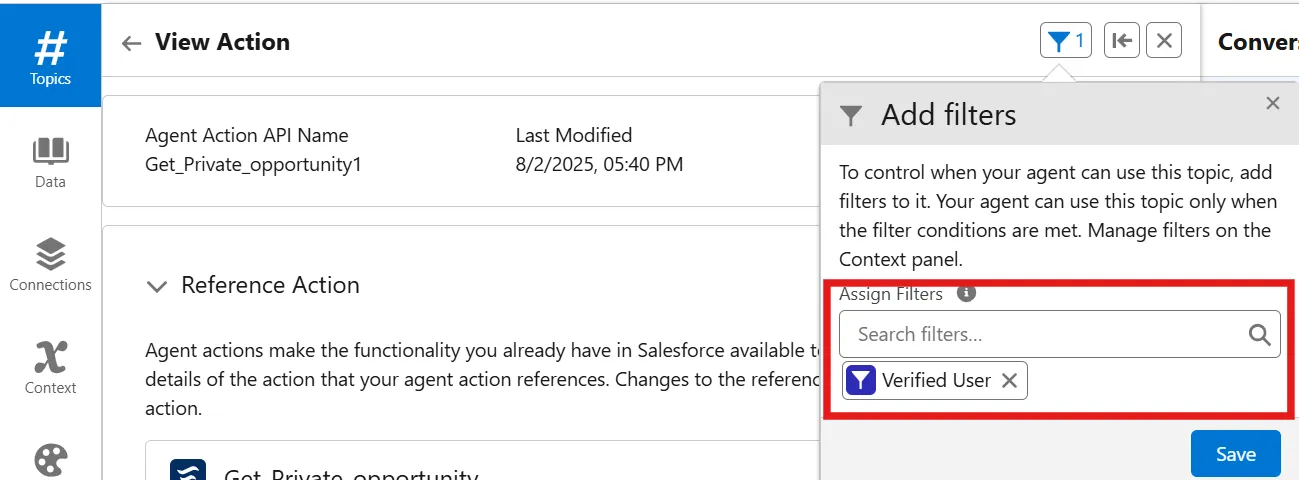Screen dimensions: 1299x480
Task: Open the Topics sidebar tab
Action: pos(50,56)
